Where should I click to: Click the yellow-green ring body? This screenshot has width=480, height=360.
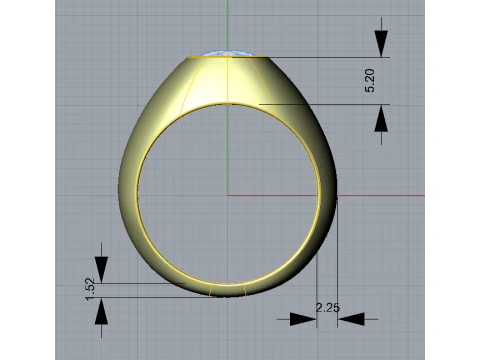click(x=228, y=176)
